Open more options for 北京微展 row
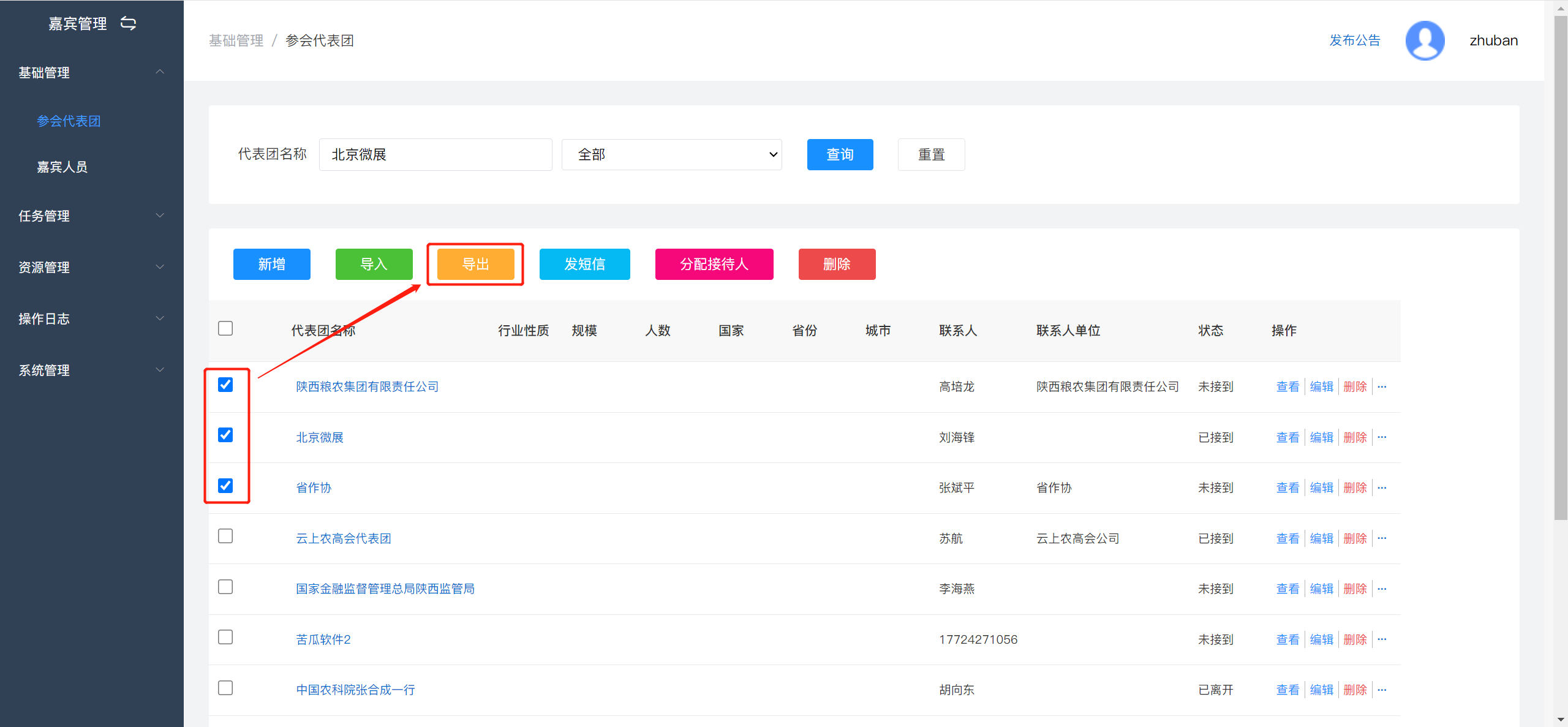The height and width of the screenshot is (727, 1568). point(1382,437)
